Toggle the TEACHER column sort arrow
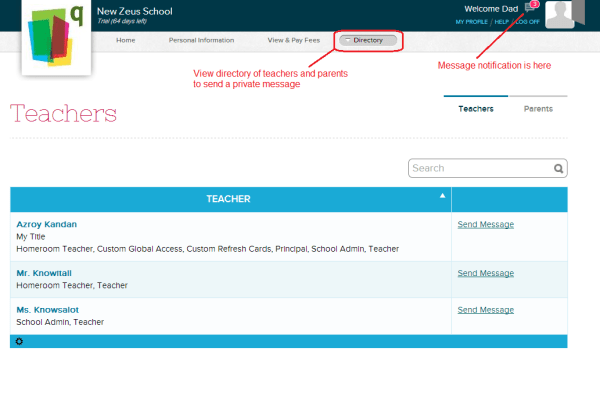The width and height of the screenshot is (600, 394). click(x=442, y=195)
